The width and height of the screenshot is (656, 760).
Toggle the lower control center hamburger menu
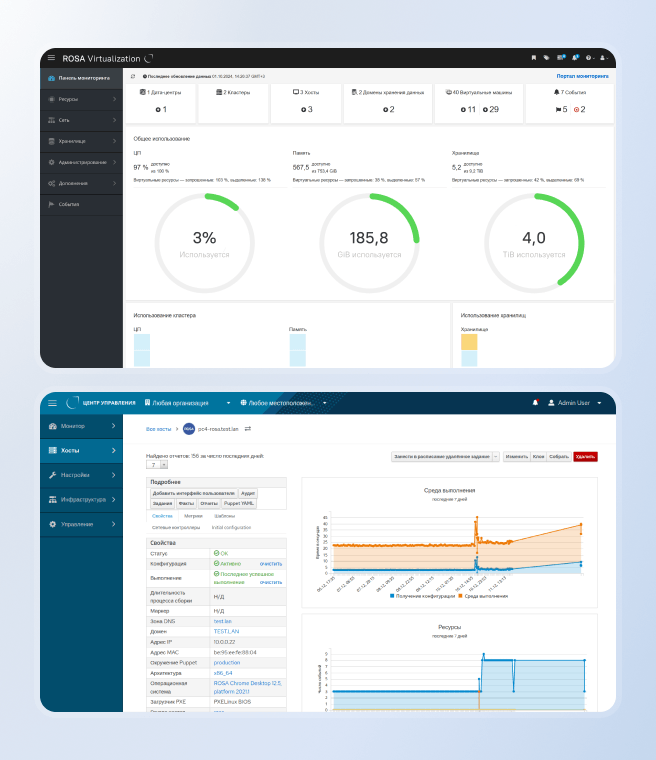click(52, 403)
